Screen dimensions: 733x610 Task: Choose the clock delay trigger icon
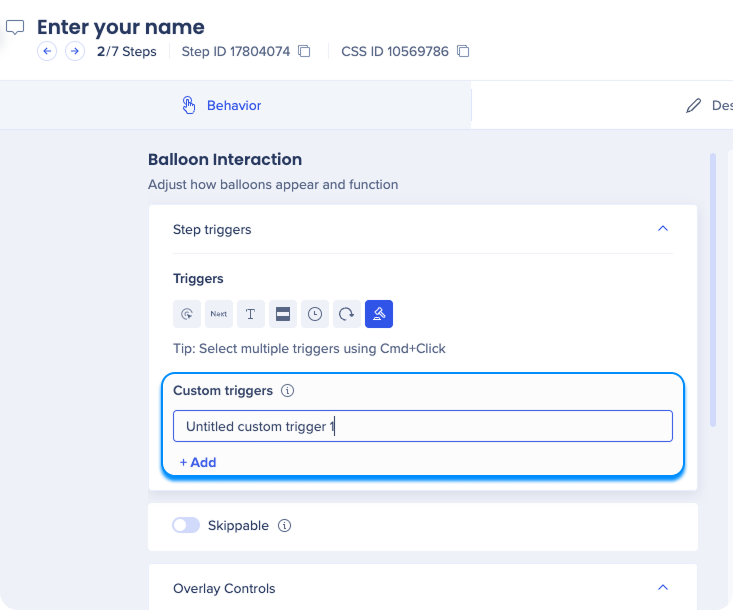tap(315, 314)
